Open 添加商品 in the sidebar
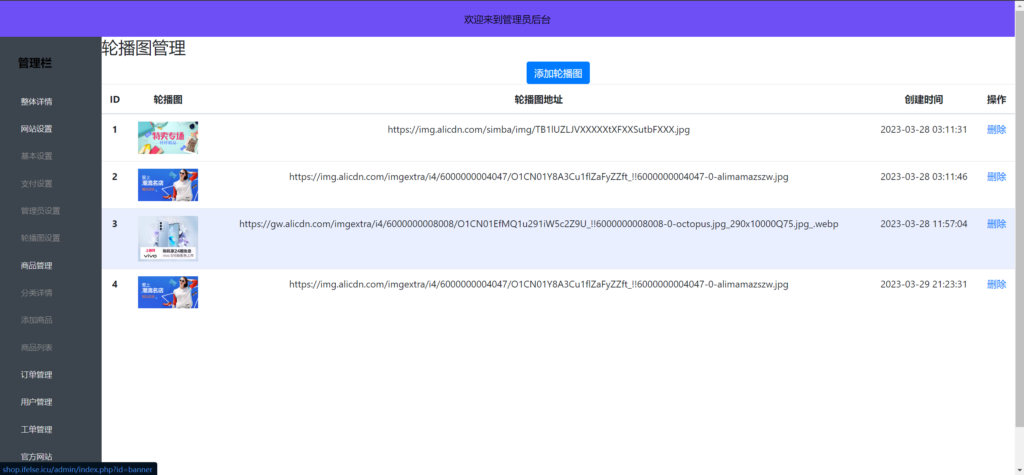Screen dimensions: 1024x475 tap(37, 320)
